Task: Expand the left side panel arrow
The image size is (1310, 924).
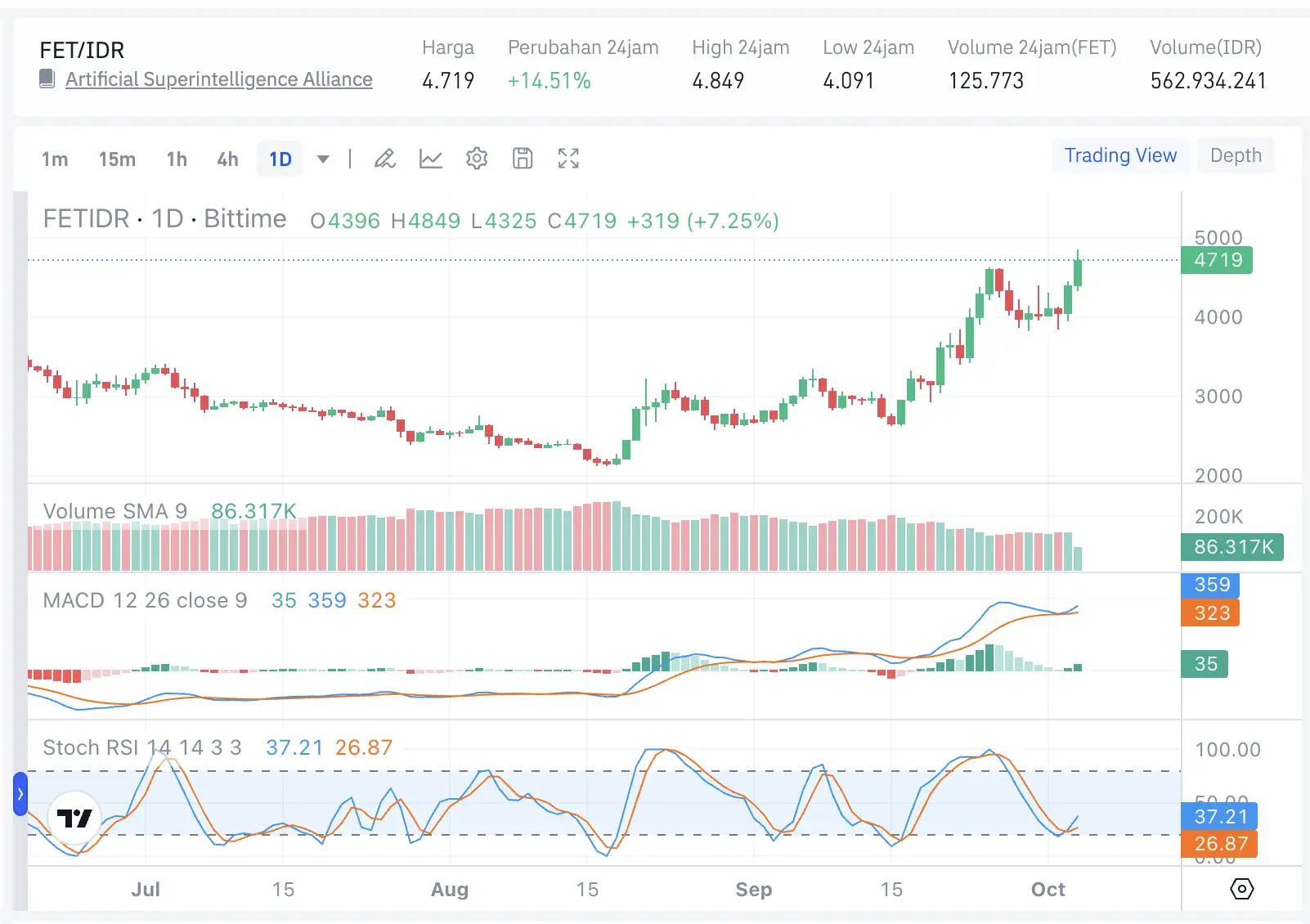Action: [20, 794]
